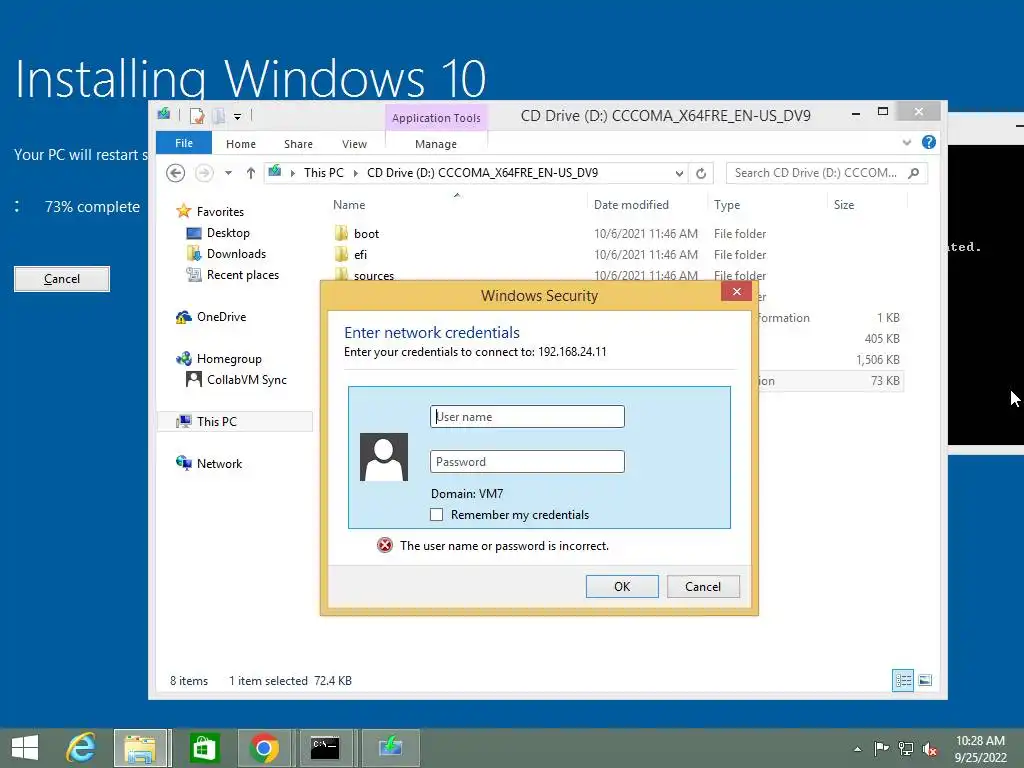
Task: Refresh the CD Drive folder view
Action: tap(701, 174)
